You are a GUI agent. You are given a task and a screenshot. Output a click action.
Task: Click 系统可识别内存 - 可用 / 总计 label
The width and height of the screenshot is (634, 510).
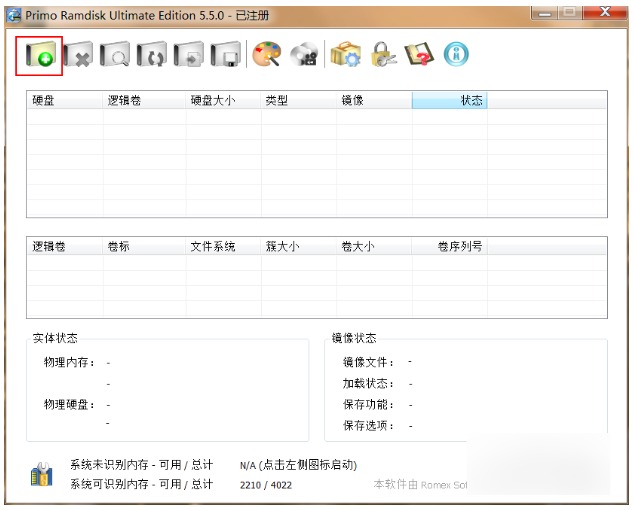[x=142, y=484]
